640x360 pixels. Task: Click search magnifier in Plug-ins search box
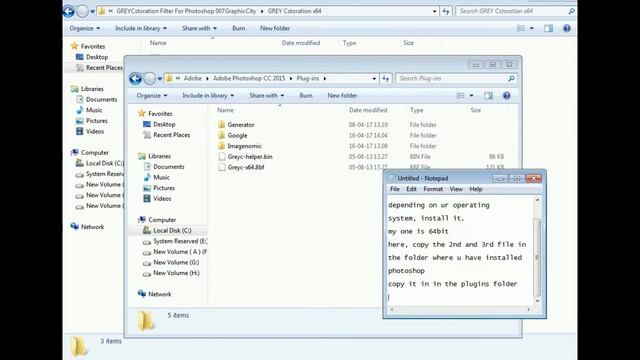[x=511, y=78]
